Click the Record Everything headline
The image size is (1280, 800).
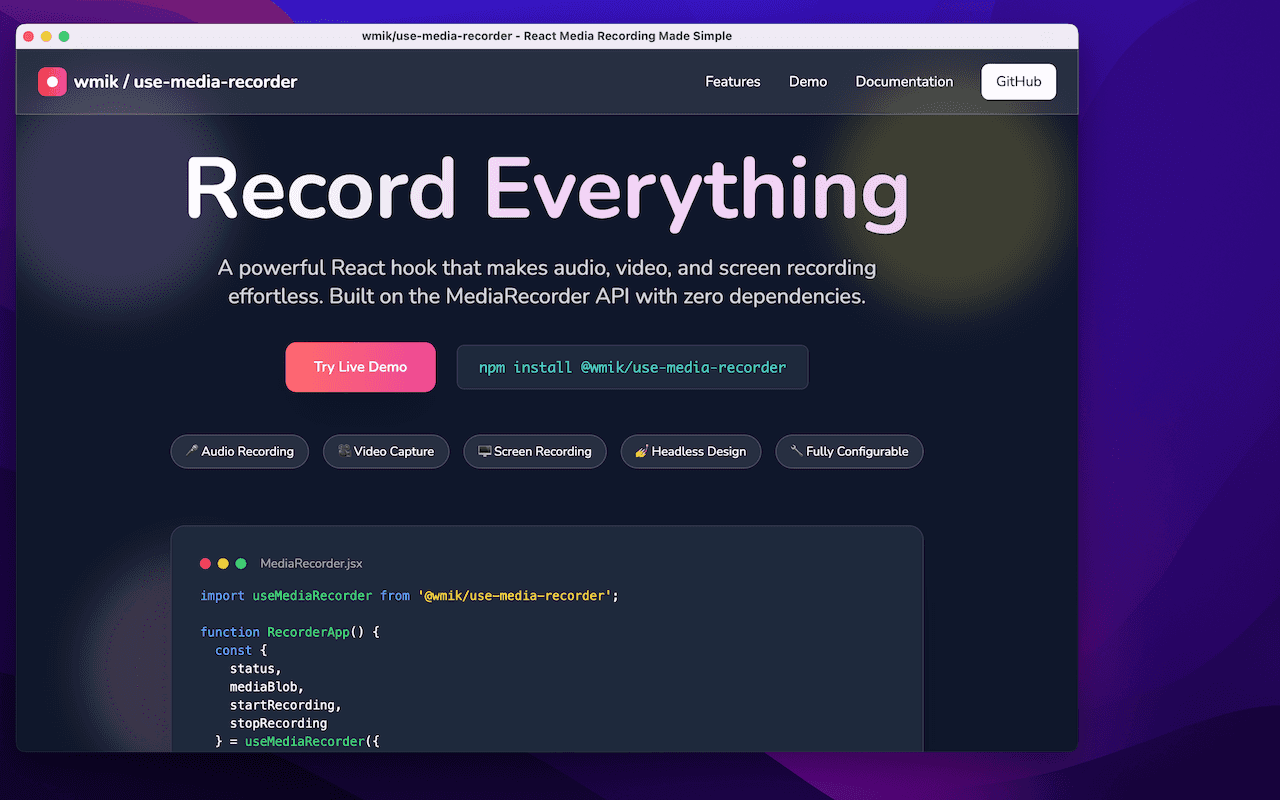546,190
